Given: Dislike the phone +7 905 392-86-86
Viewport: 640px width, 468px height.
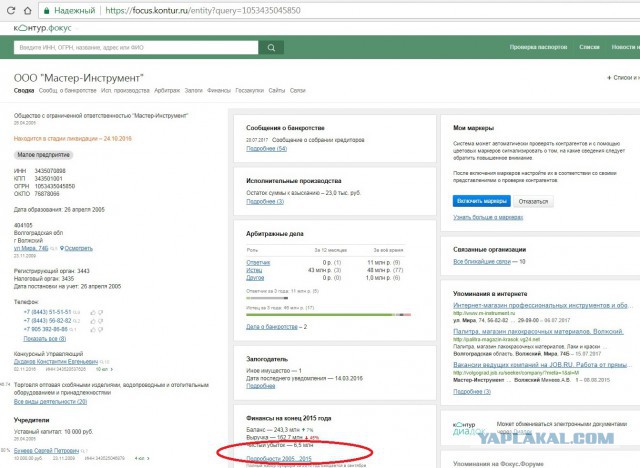Looking at the screenshot, I should coord(100,329).
